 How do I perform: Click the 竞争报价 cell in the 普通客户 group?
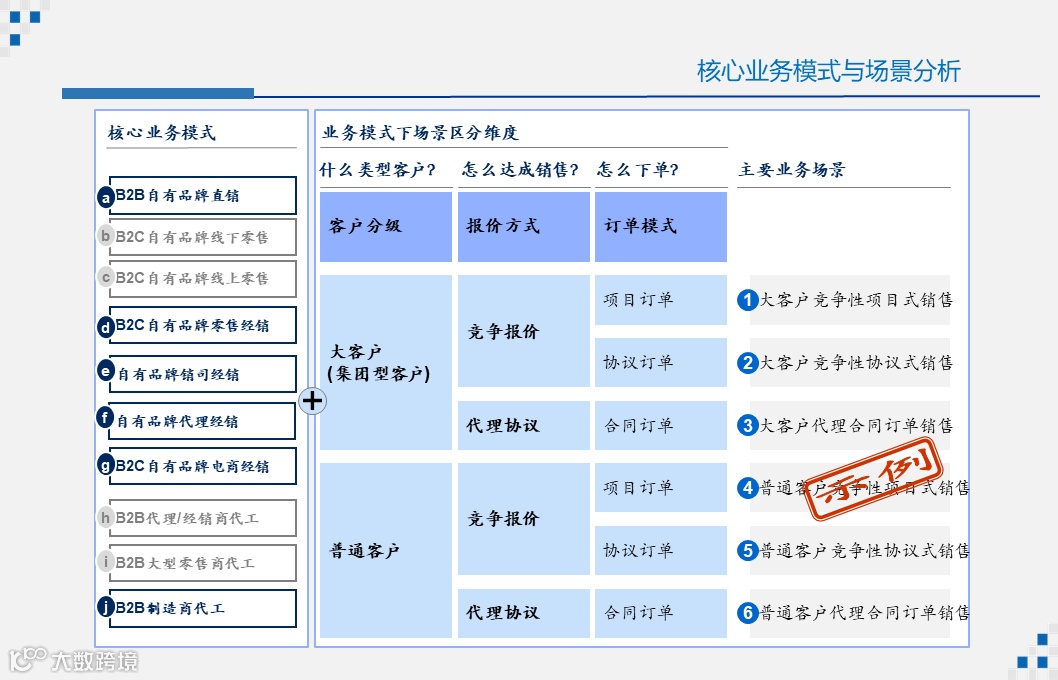[x=524, y=519]
